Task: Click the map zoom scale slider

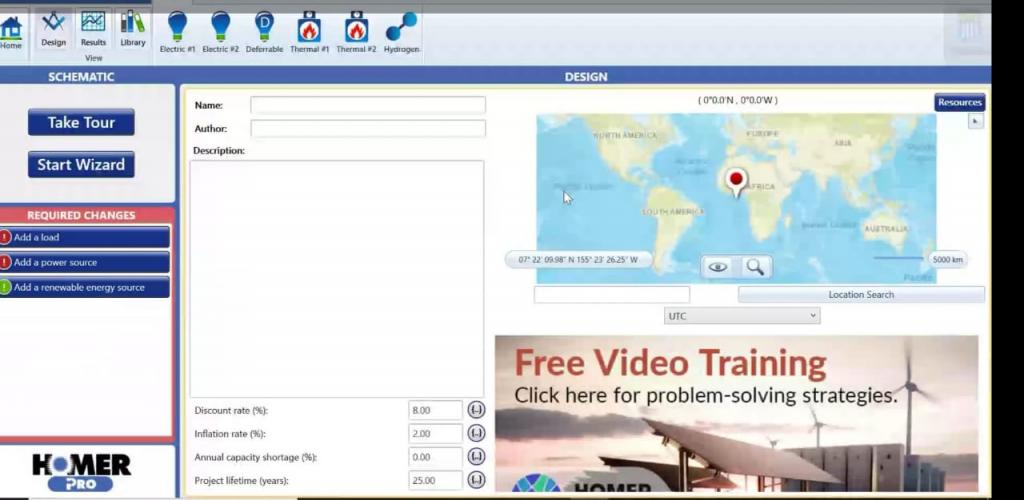Action: coord(900,259)
